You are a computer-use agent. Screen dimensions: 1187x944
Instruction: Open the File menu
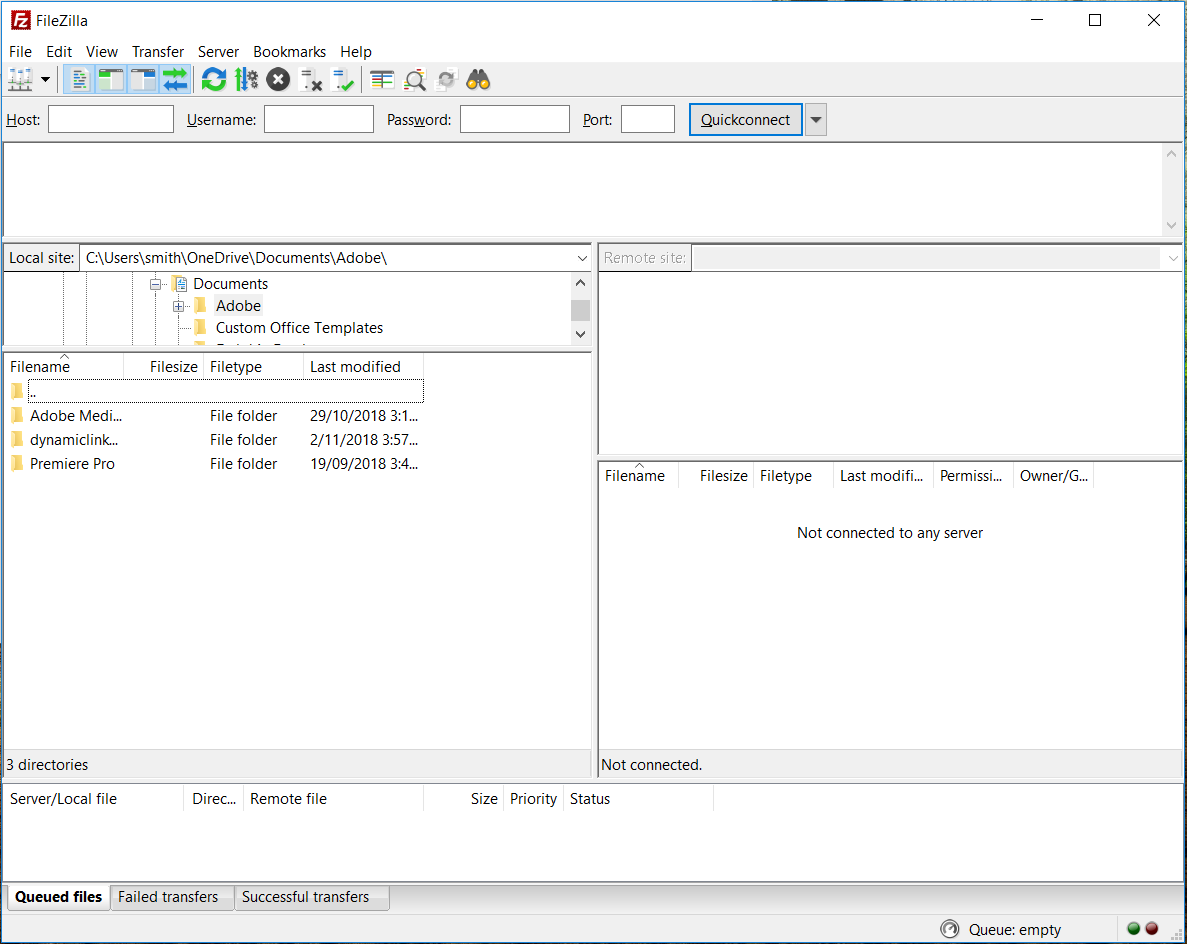pyautogui.click(x=20, y=51)
